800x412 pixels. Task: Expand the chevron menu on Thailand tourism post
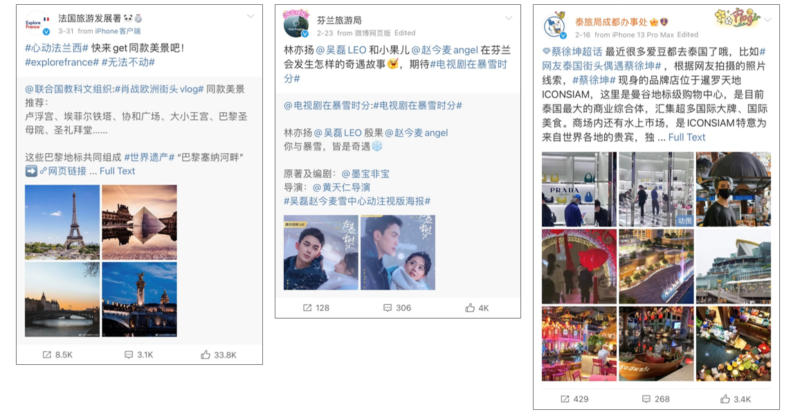click(768, 20)
